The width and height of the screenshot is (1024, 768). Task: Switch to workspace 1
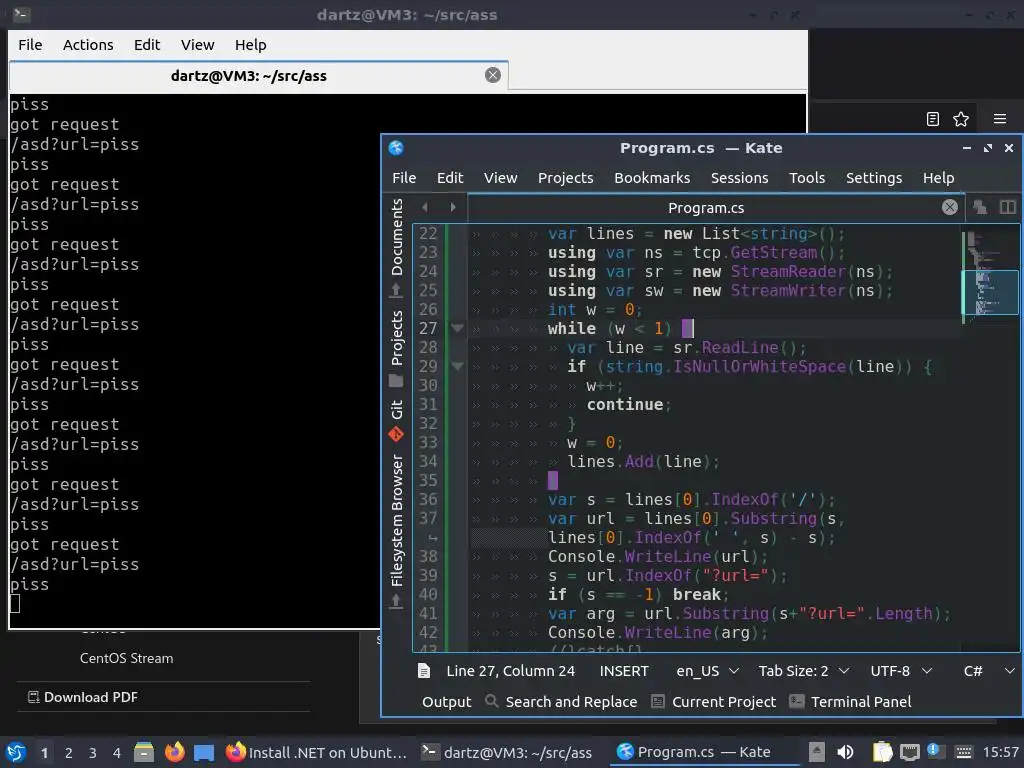pos(44,753)
